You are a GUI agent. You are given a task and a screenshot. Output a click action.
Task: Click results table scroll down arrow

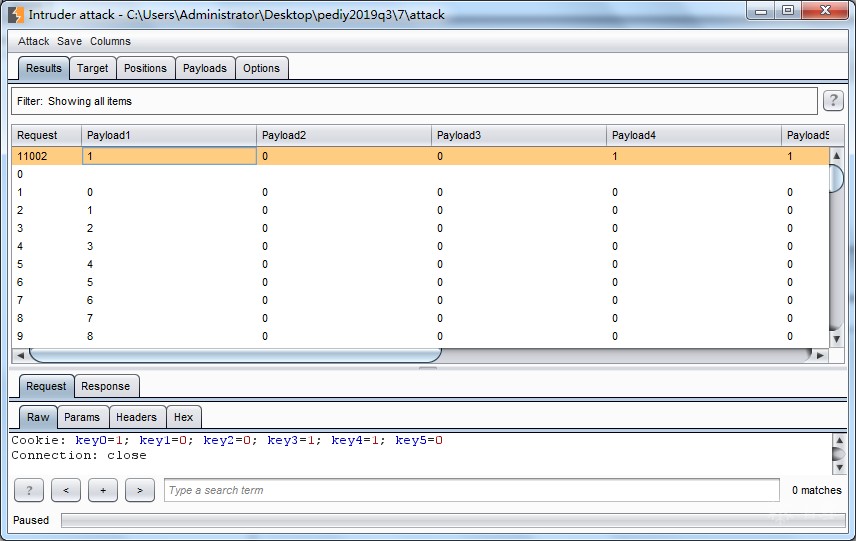click(836, 339)
